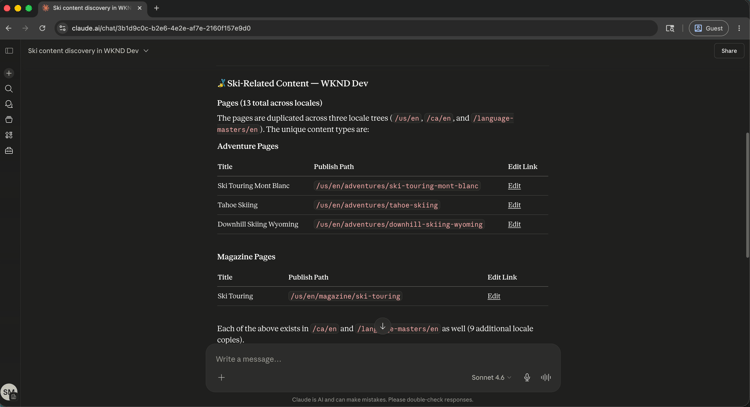This screenshot has height=407, width=750.
Task: Close the Ski content discovery tab
Action: click(139, 8)
